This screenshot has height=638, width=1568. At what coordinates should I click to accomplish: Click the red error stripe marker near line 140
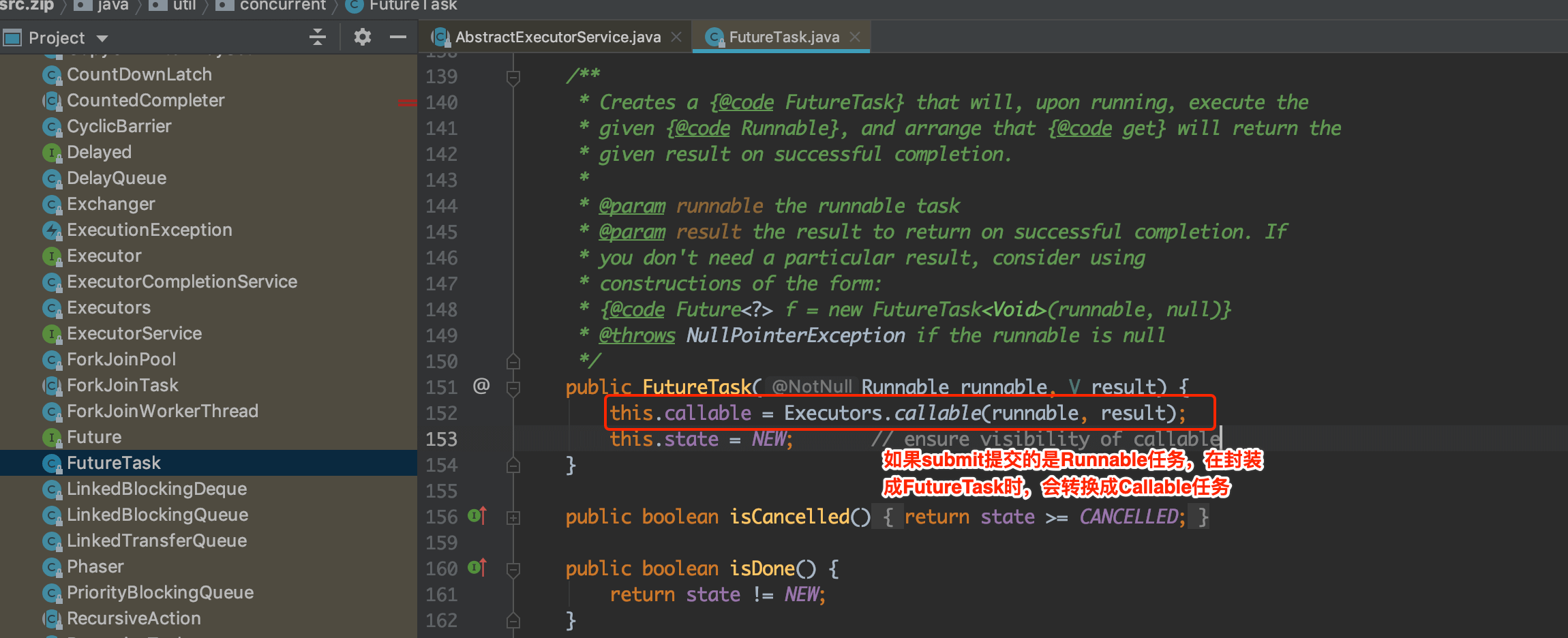pyautogui.click(x=407, y=102)
